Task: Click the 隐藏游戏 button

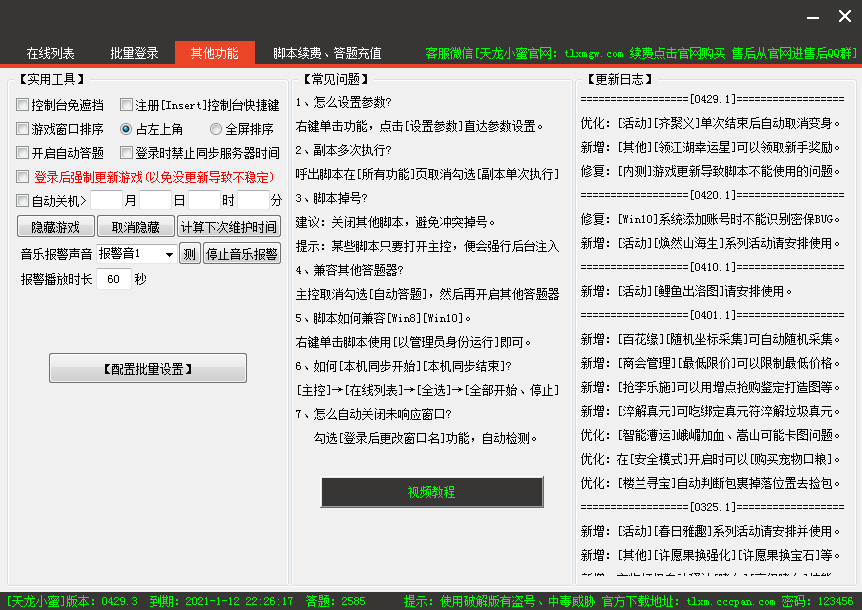Action: [x=55, y=227]
